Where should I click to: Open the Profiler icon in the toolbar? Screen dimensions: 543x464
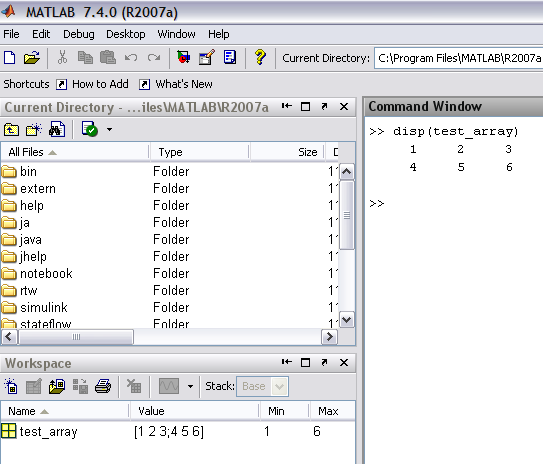(x=230, y=57)
